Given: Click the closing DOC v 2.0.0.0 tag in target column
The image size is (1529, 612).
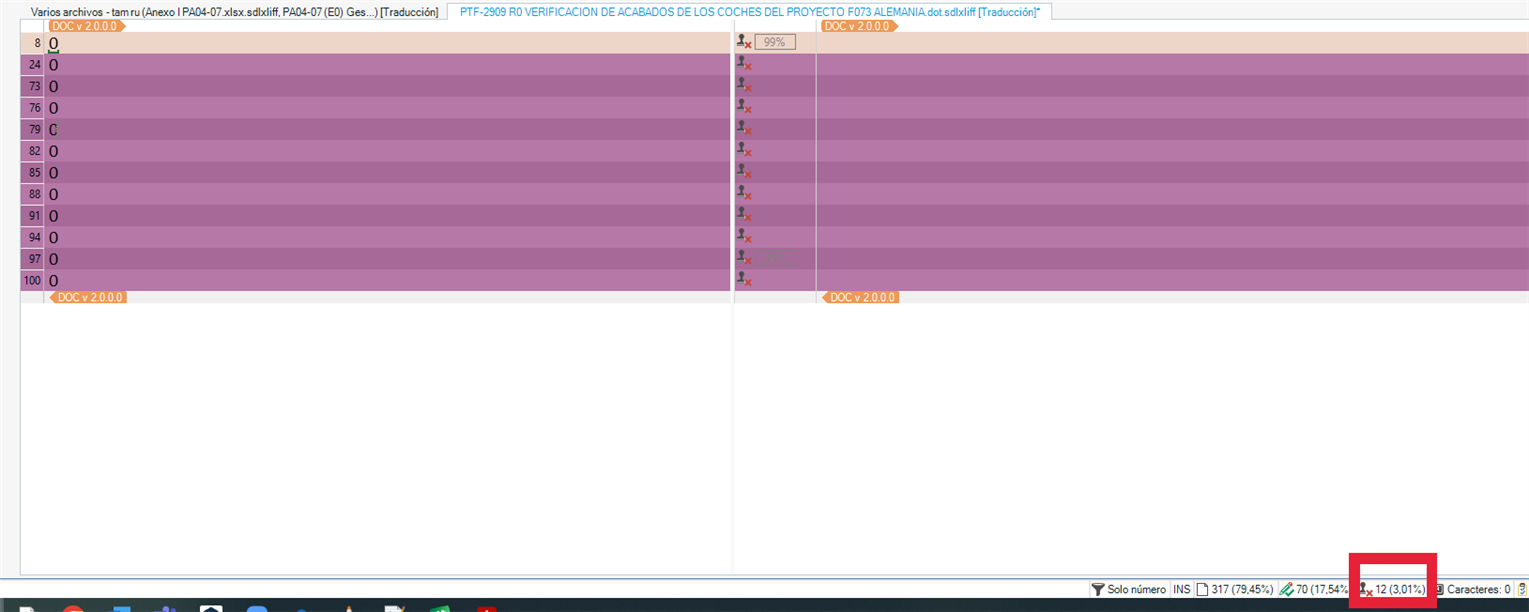Looking at the screenshot, I should (x=860, y=297).
